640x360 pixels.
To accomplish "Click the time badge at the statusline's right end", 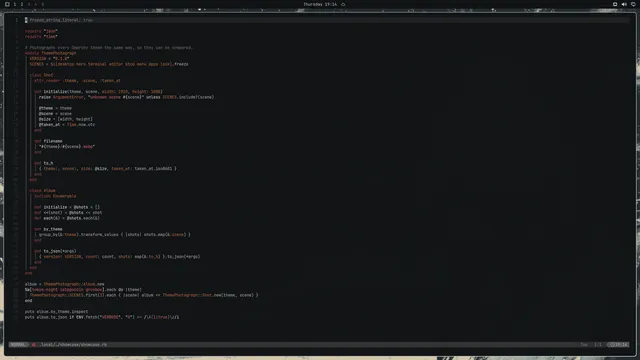I will [618, 344].
